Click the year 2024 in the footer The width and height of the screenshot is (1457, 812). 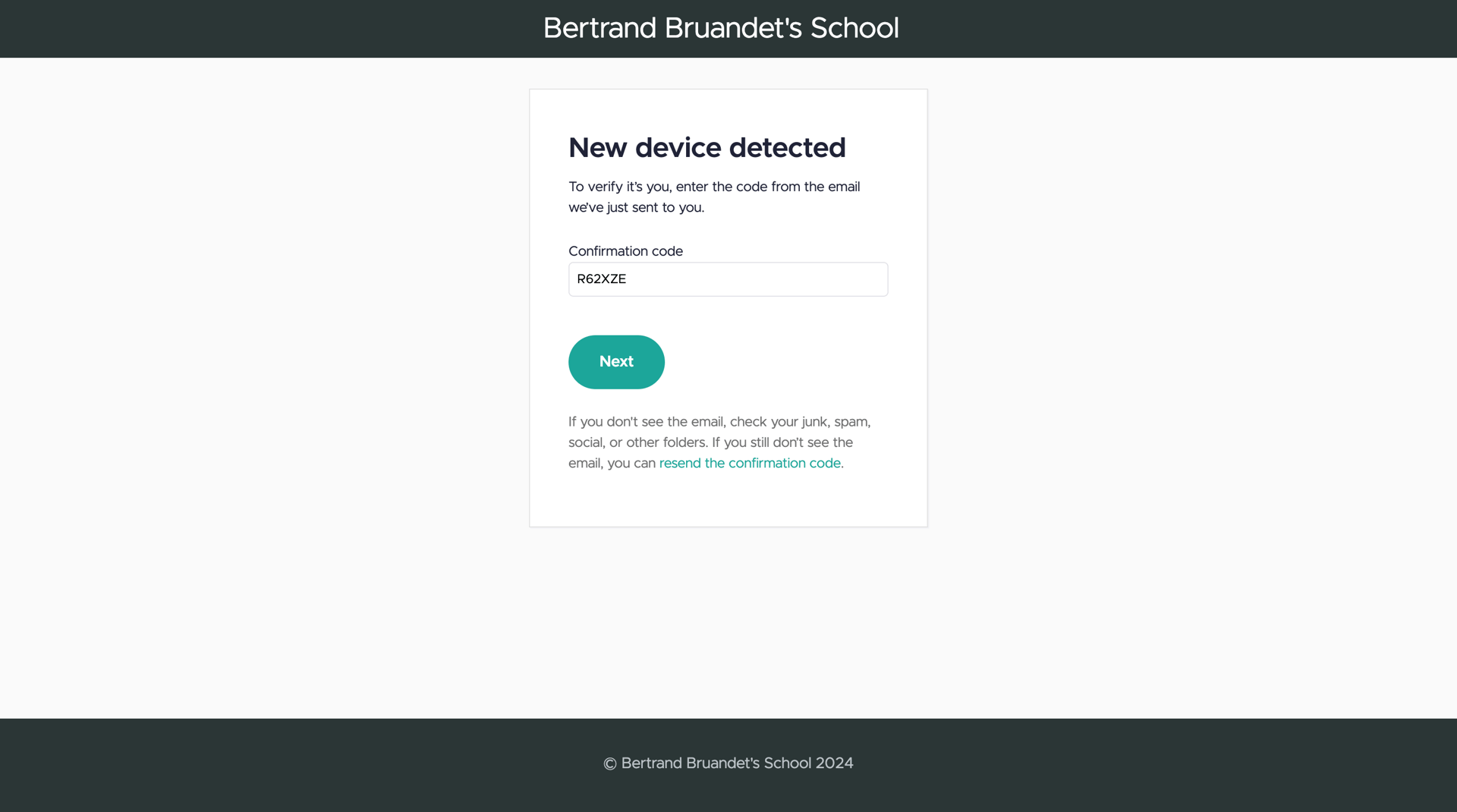pos(834,763)
